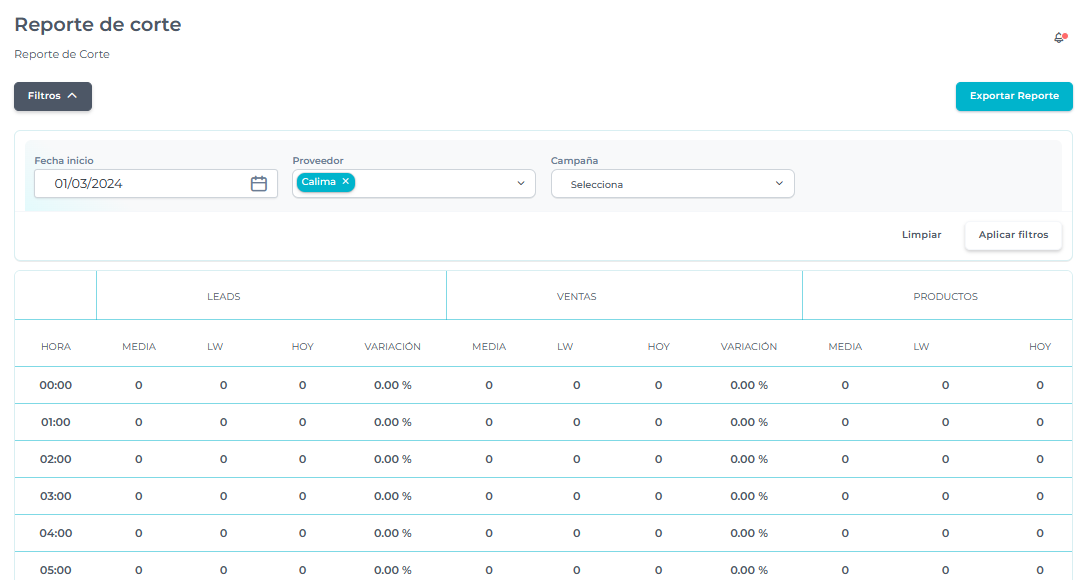This screenshot has height=580, width=1090.
Task: Open the notifications bell icon
Action: (1059, 38)
